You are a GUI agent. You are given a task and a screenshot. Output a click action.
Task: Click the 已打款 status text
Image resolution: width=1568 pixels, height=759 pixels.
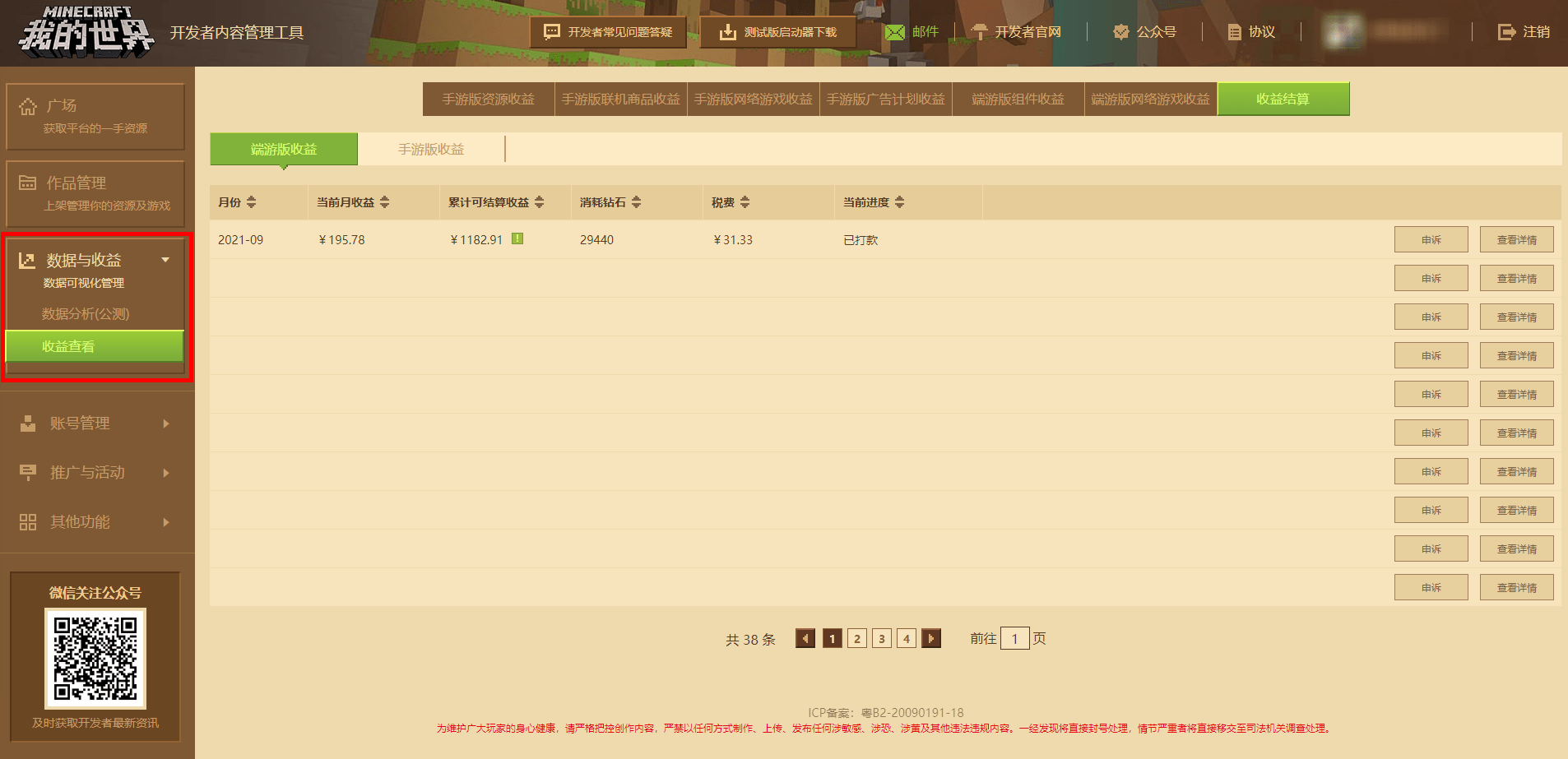861,239
